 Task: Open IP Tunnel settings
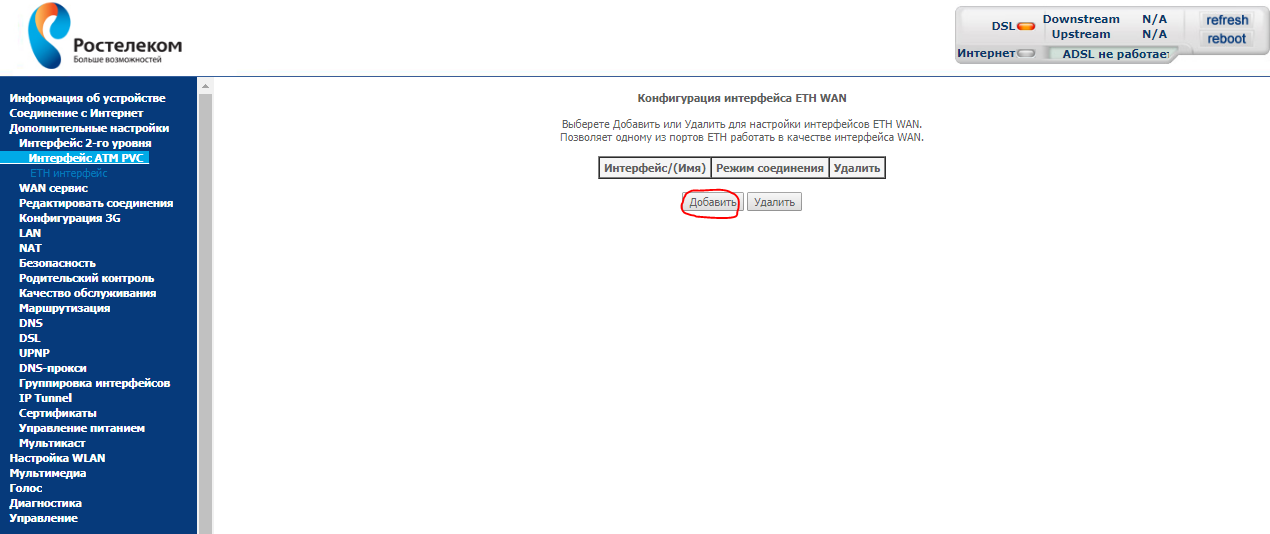click(45, 398)
